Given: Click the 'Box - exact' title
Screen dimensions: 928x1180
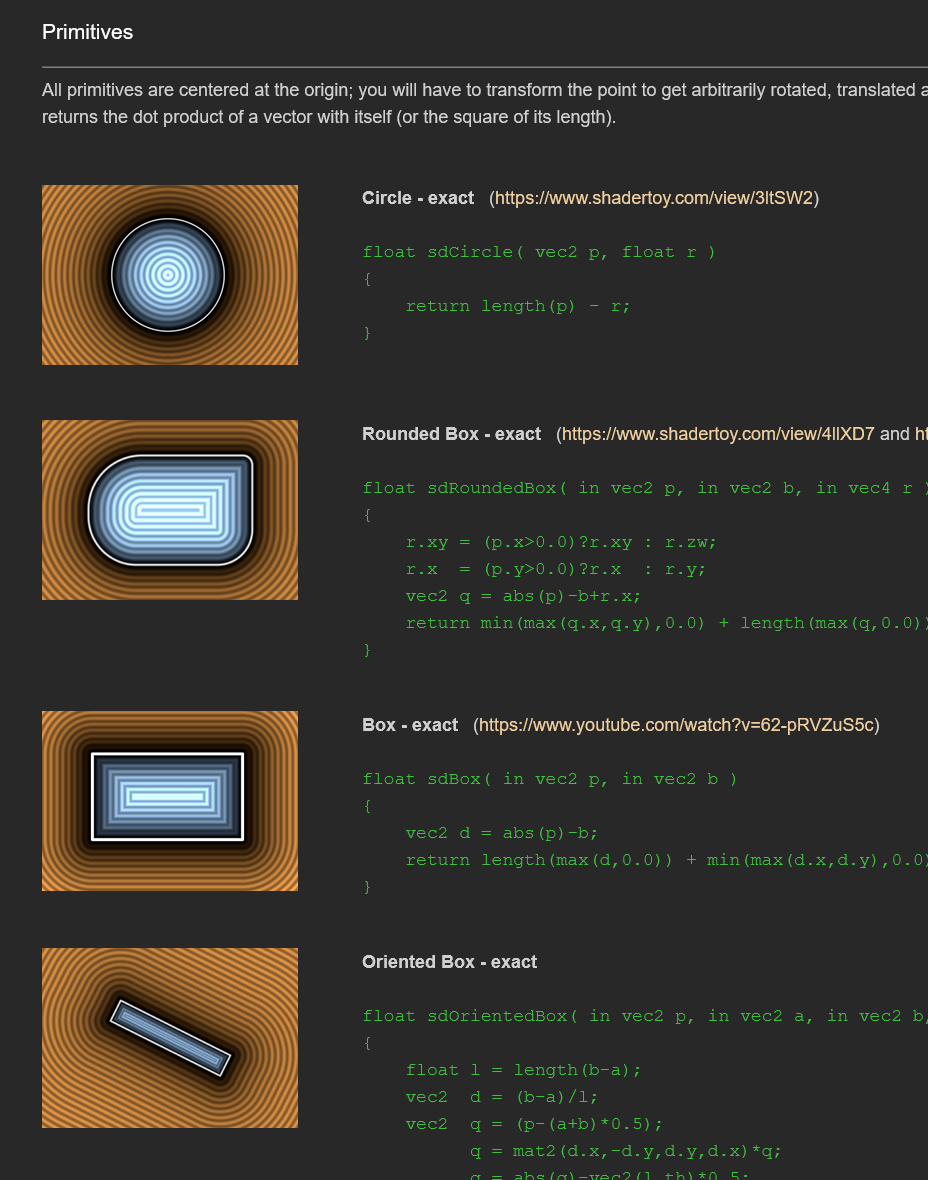Looking at the screenshot, I should point(410,725).
